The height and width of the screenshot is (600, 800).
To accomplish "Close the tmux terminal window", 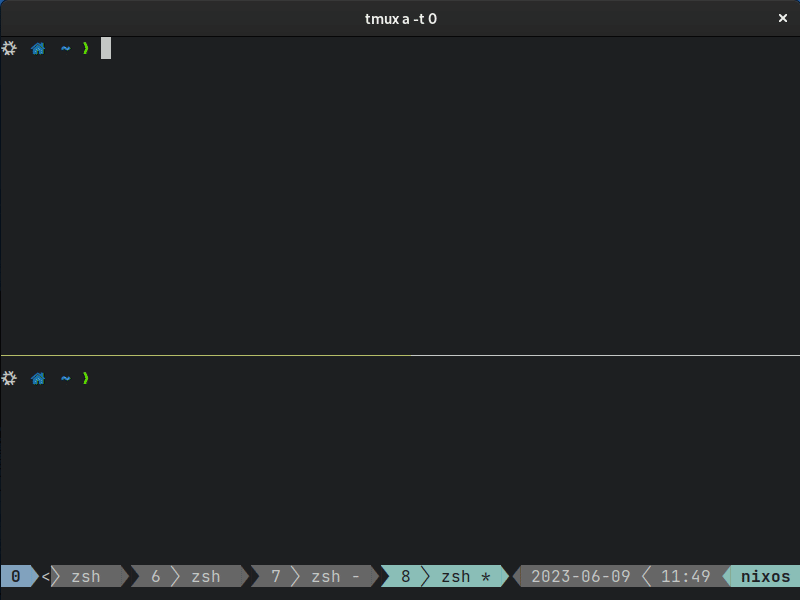I will point(783,18).
